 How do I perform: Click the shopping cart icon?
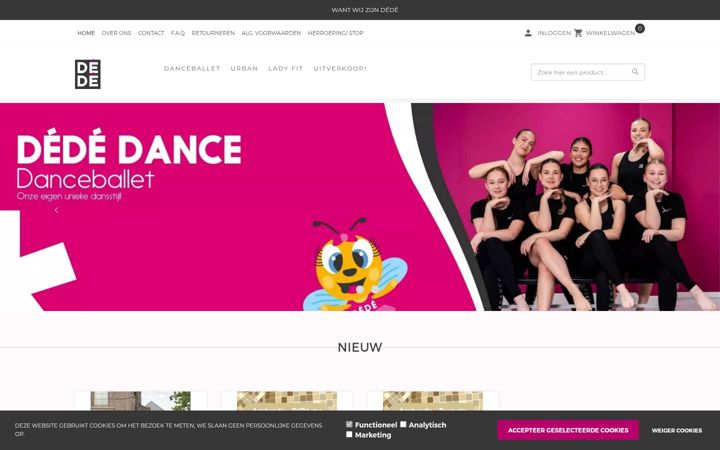click(578, 33)
